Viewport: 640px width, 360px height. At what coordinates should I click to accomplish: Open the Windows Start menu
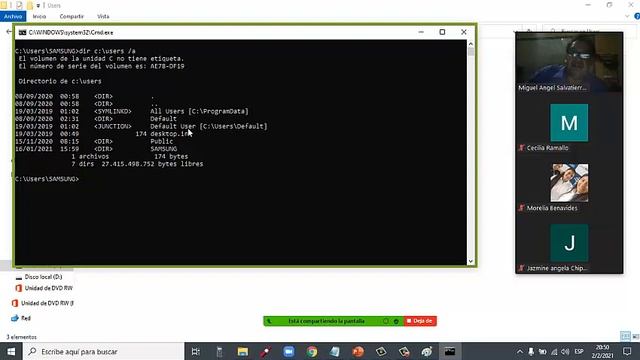pos(11,351)
